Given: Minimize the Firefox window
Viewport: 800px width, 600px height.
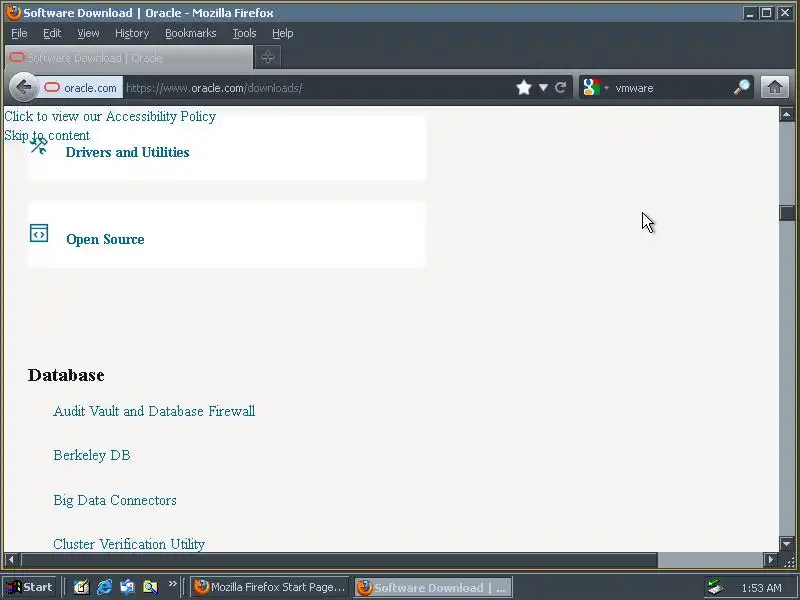Looking at the screenshot, I should tap(749, 13).
